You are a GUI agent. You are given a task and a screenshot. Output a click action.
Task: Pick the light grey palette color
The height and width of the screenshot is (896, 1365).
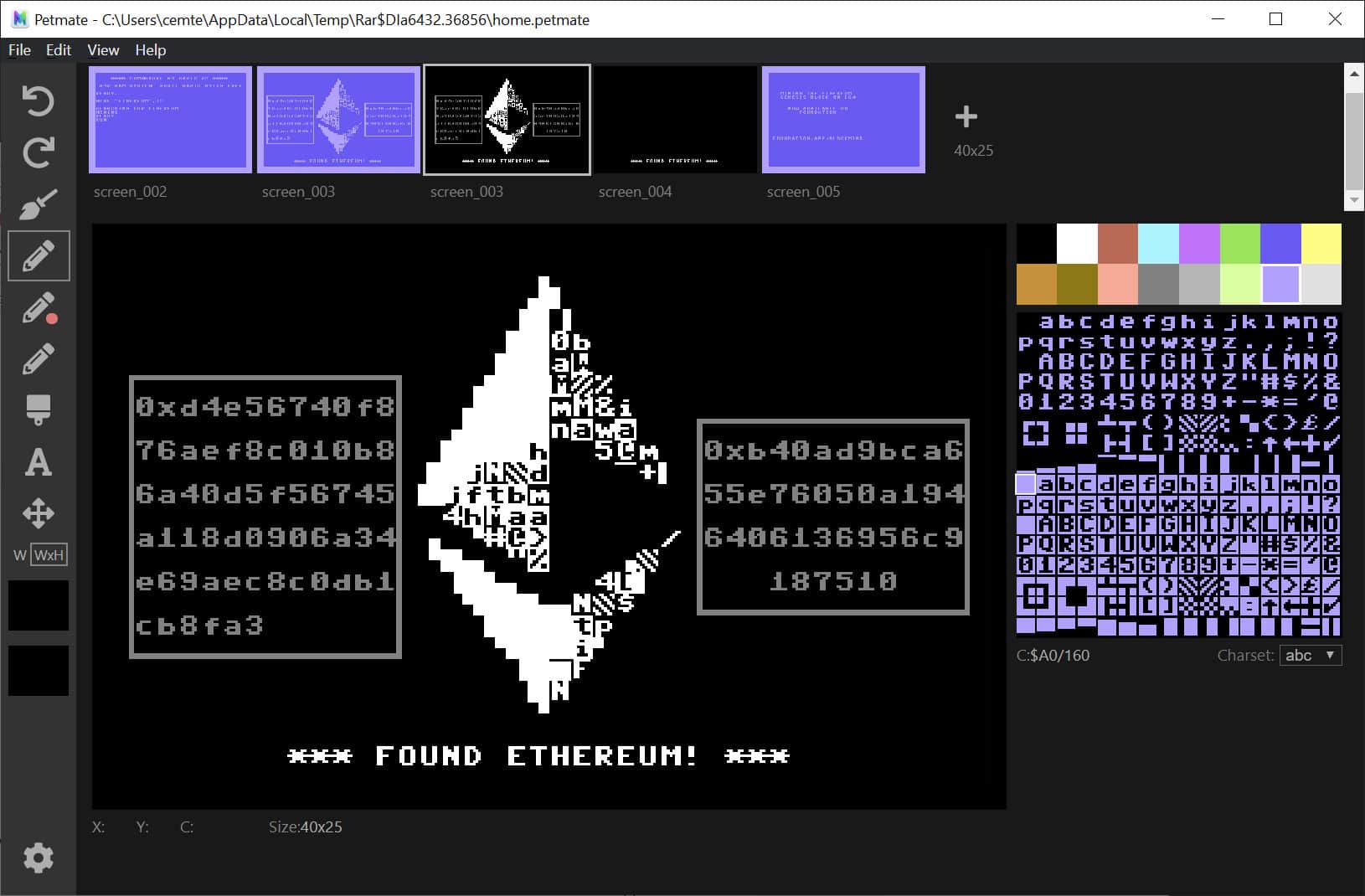(1321, 284)
